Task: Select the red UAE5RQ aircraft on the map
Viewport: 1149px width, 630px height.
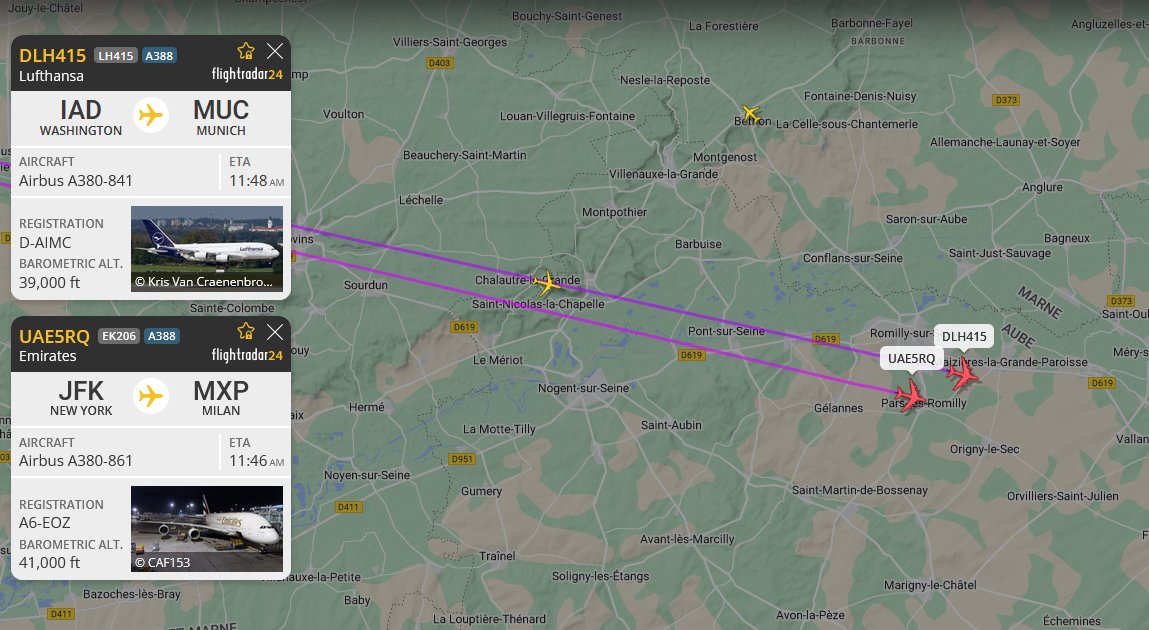Action: pyautogui.click(x=910, y=396)
